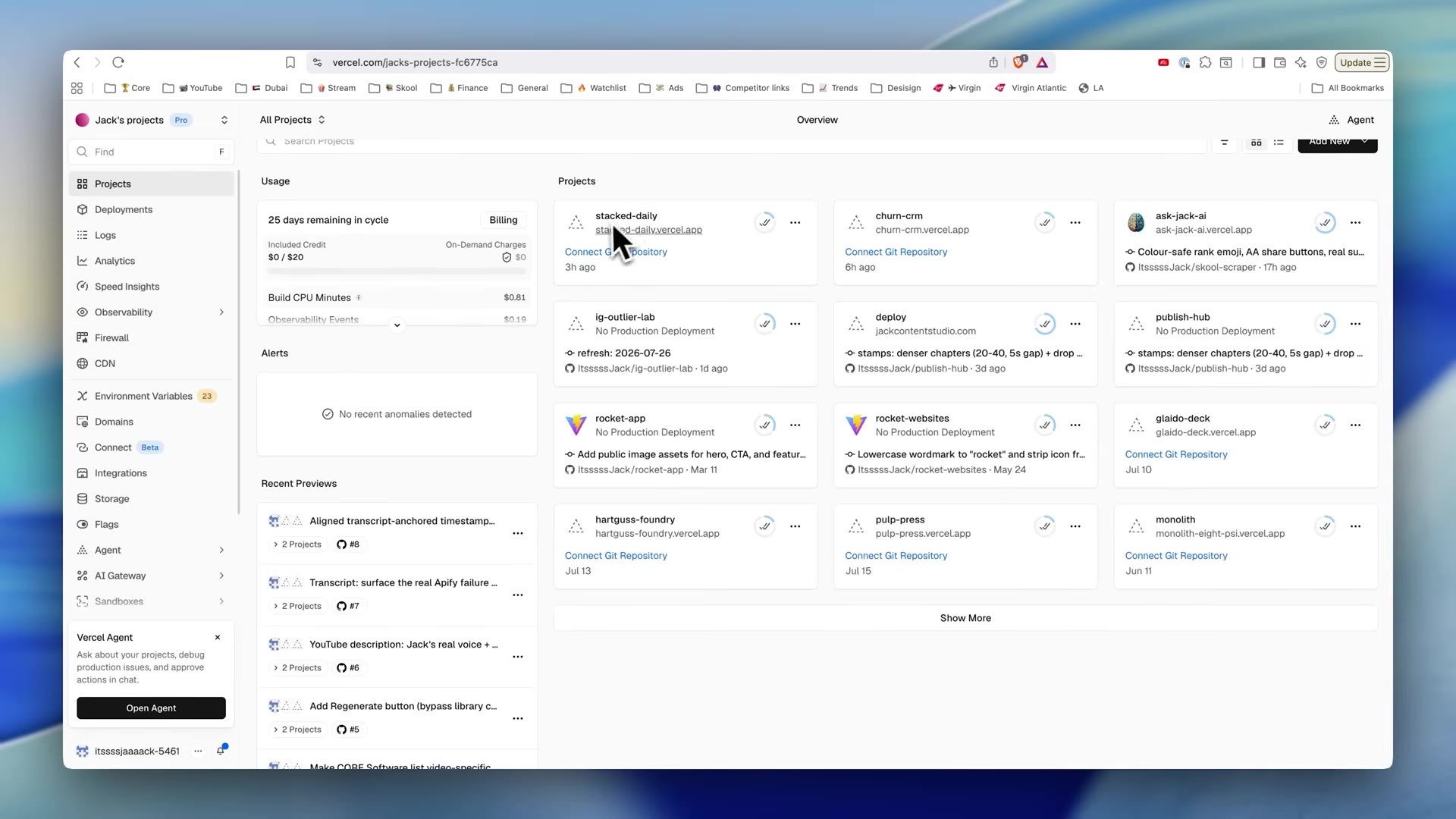The width and height of the screenshot is (1456, 819).
Task: Bookmark this page using the bookmark icon
Action: [x=290, y=62]
